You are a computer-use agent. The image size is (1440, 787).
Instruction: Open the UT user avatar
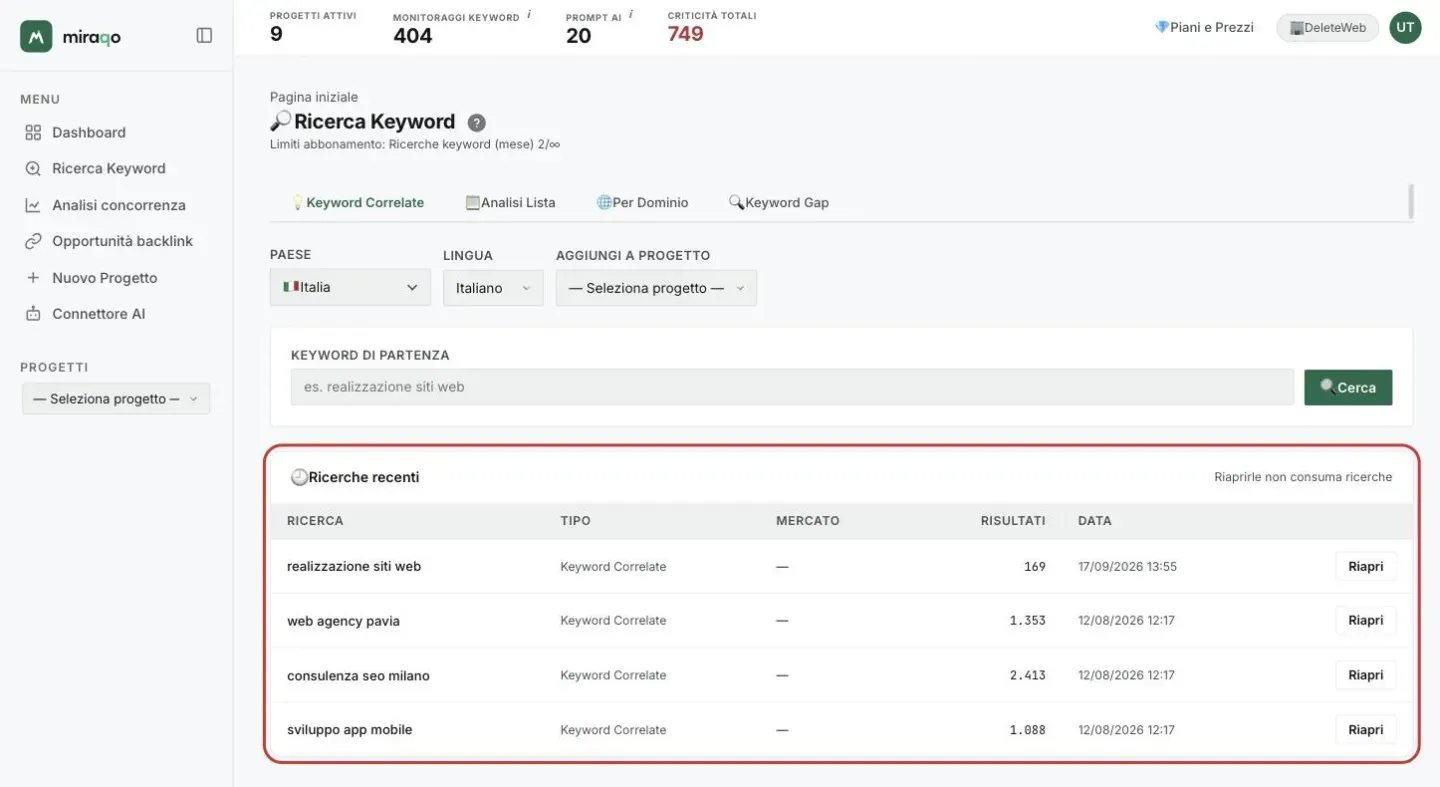pos(1405,28)
